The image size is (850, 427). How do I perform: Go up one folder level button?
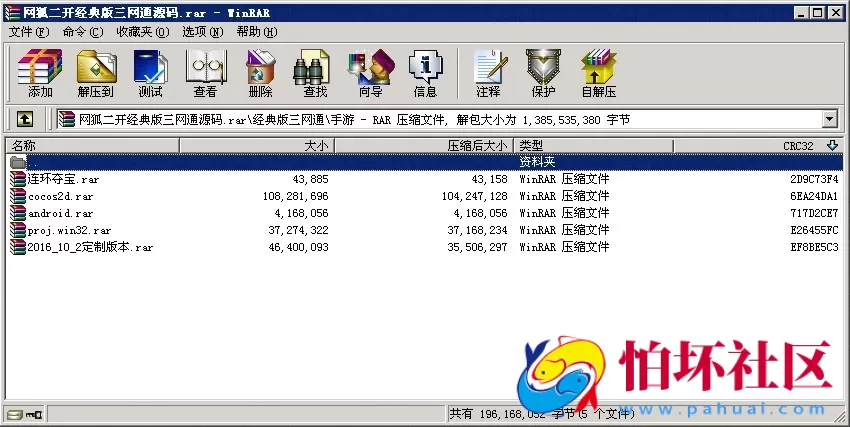point(24,119)
